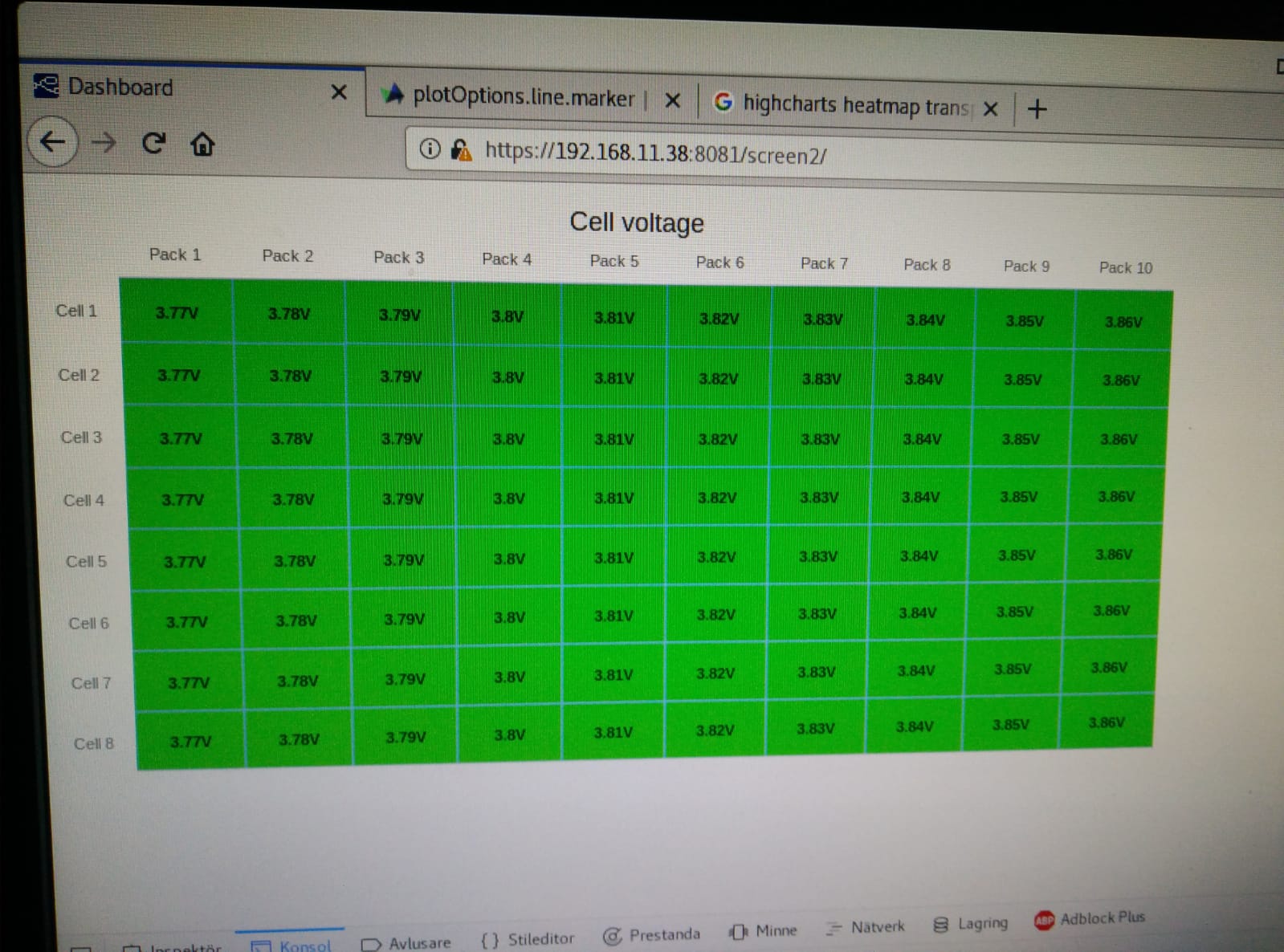
Task: Open the Prestanda performance tab
Action: 651,935
